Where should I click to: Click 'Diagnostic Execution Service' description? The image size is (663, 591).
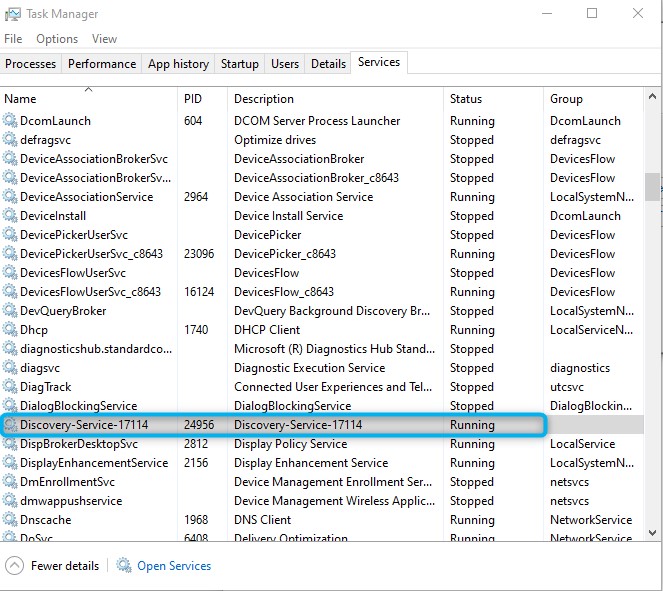[310, 368]
